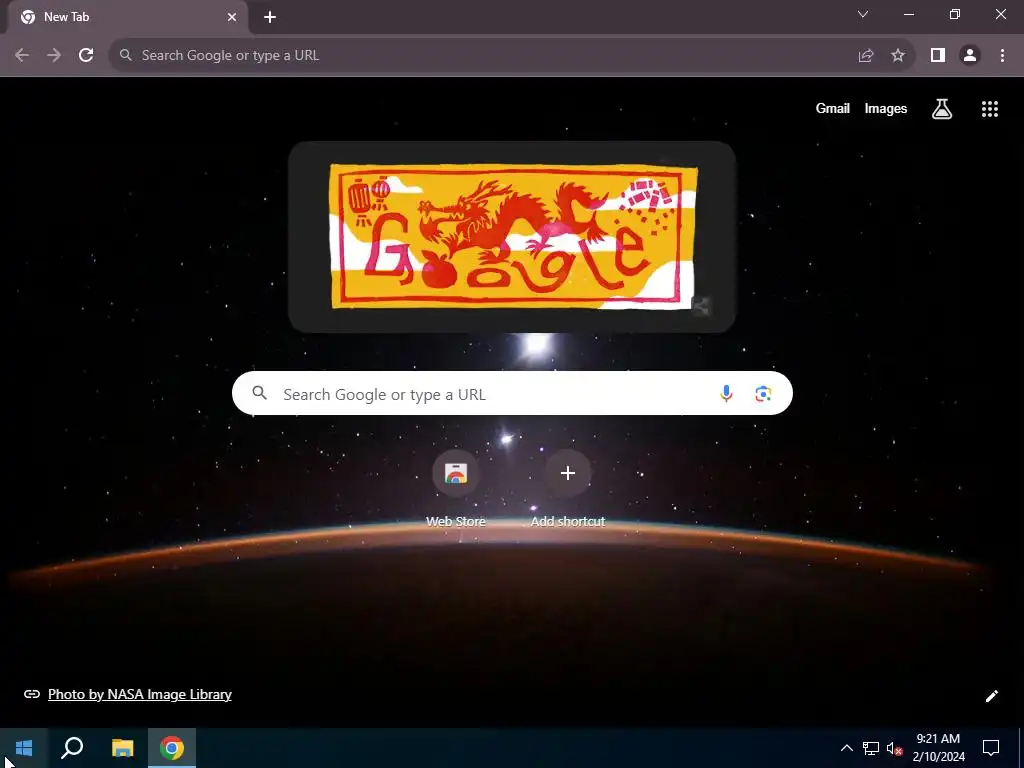Select the Chrome taskbar icon
The image size is (1024, 768).
[x=172, y=748]
